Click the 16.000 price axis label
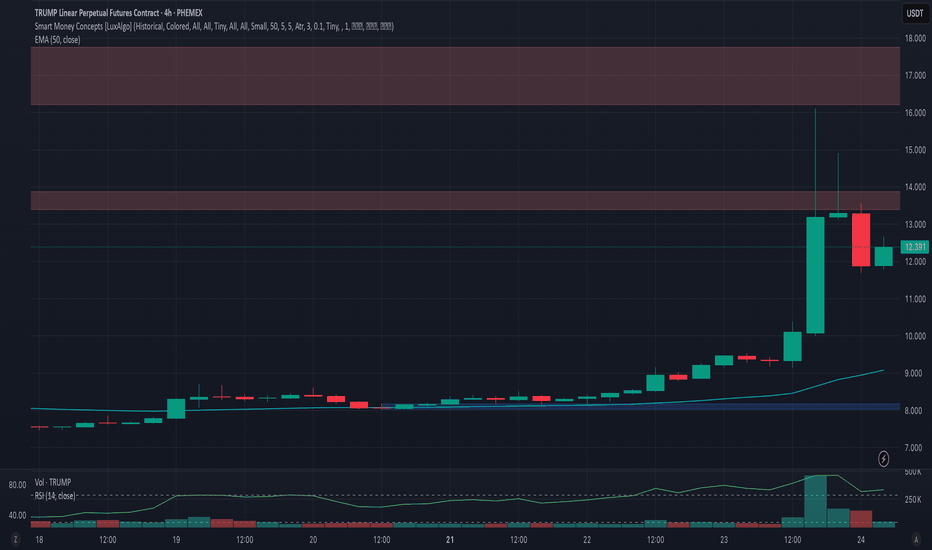Image resolution: width=932 pixels, height=550 pixels. [x=915, y=112]
